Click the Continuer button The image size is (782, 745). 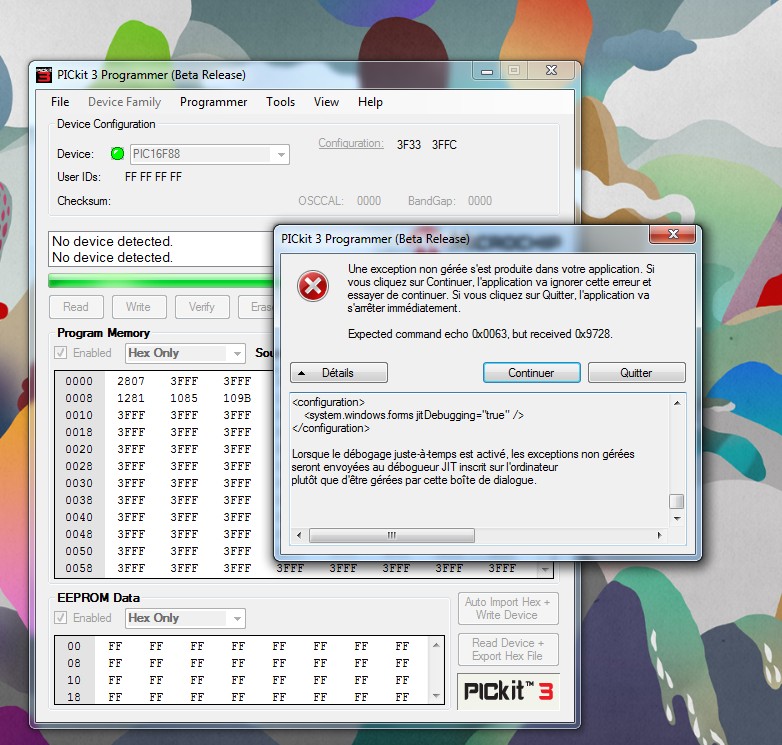[531, 372]
